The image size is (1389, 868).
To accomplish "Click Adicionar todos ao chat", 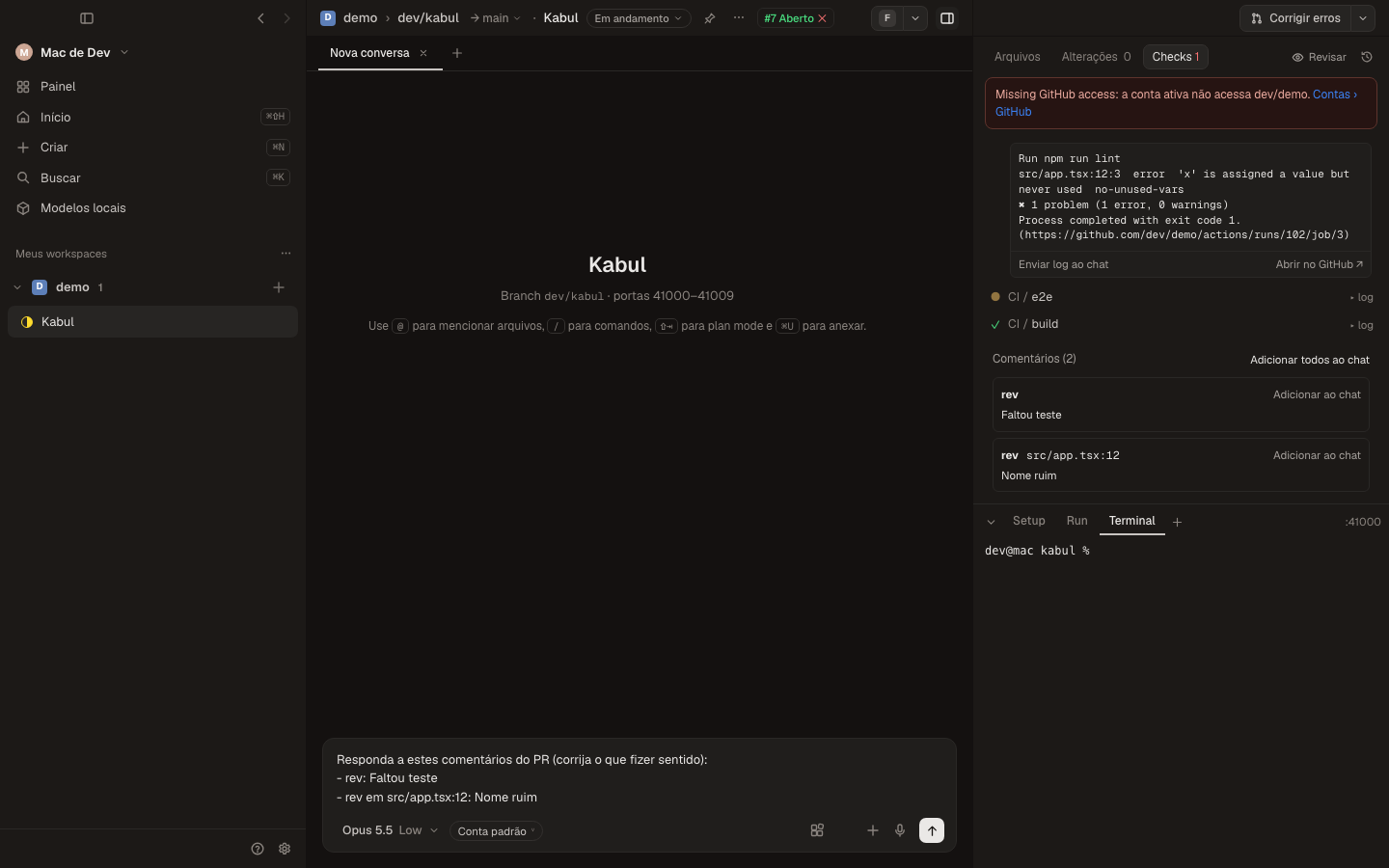I will pos(1310,360).
